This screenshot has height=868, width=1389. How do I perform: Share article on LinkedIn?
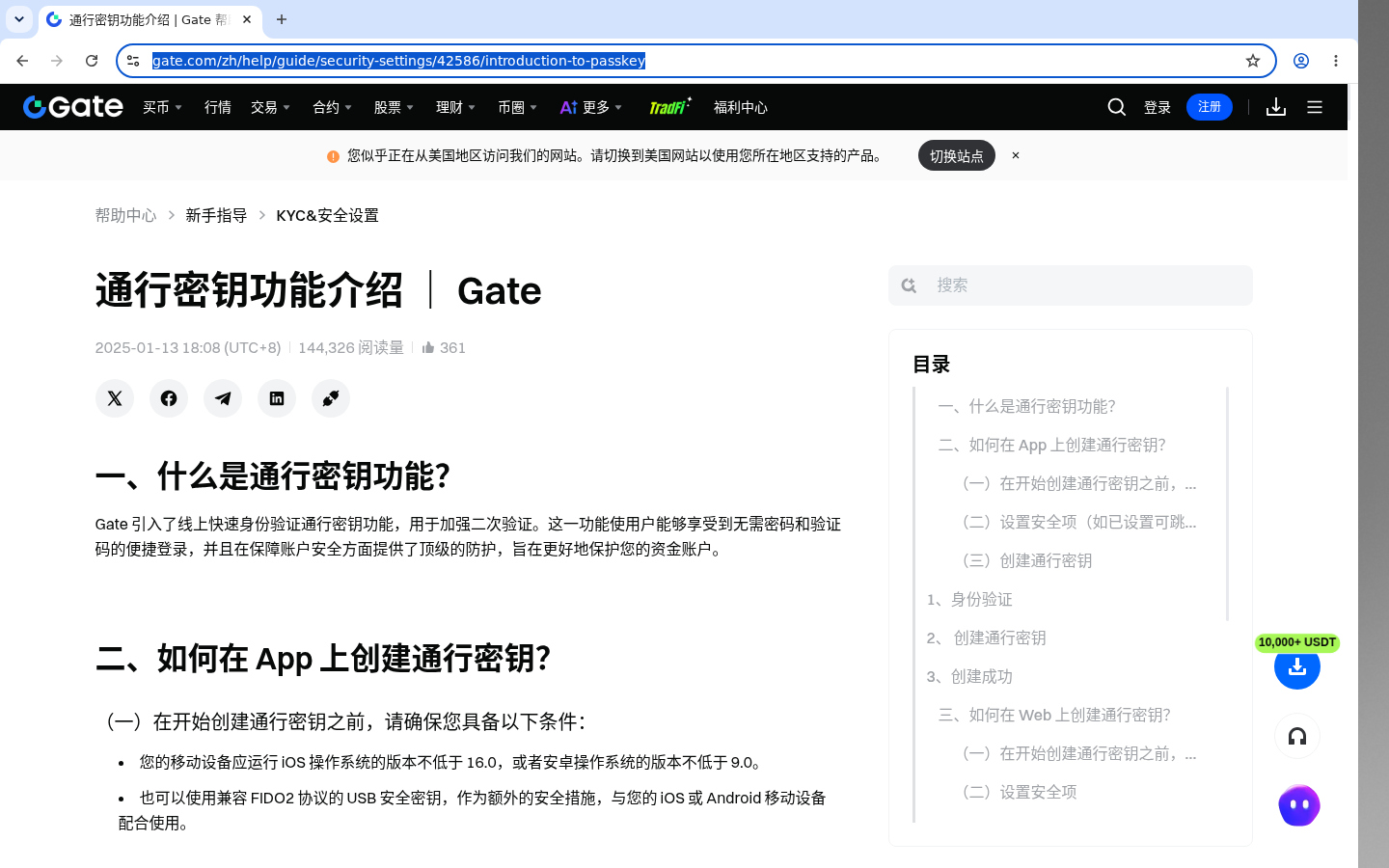(x=277, y=398)
